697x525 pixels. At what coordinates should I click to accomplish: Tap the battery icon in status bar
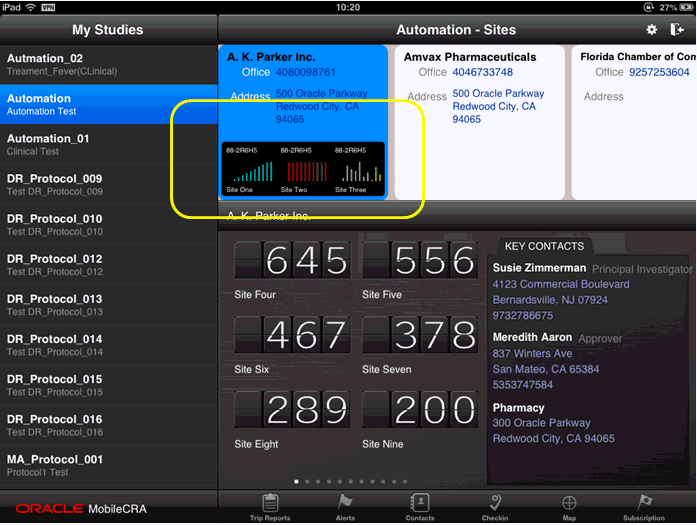pyautogui.click(x=686, y=7)
